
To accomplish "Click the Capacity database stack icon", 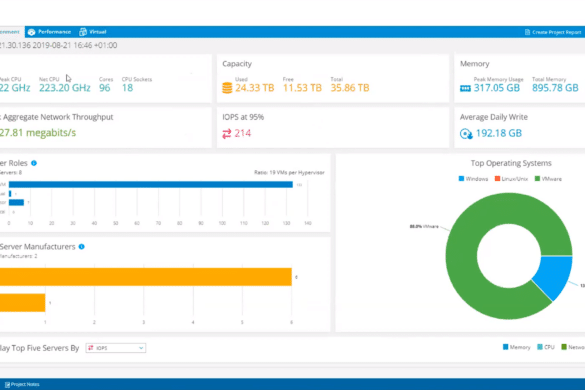I will [227, 88].
